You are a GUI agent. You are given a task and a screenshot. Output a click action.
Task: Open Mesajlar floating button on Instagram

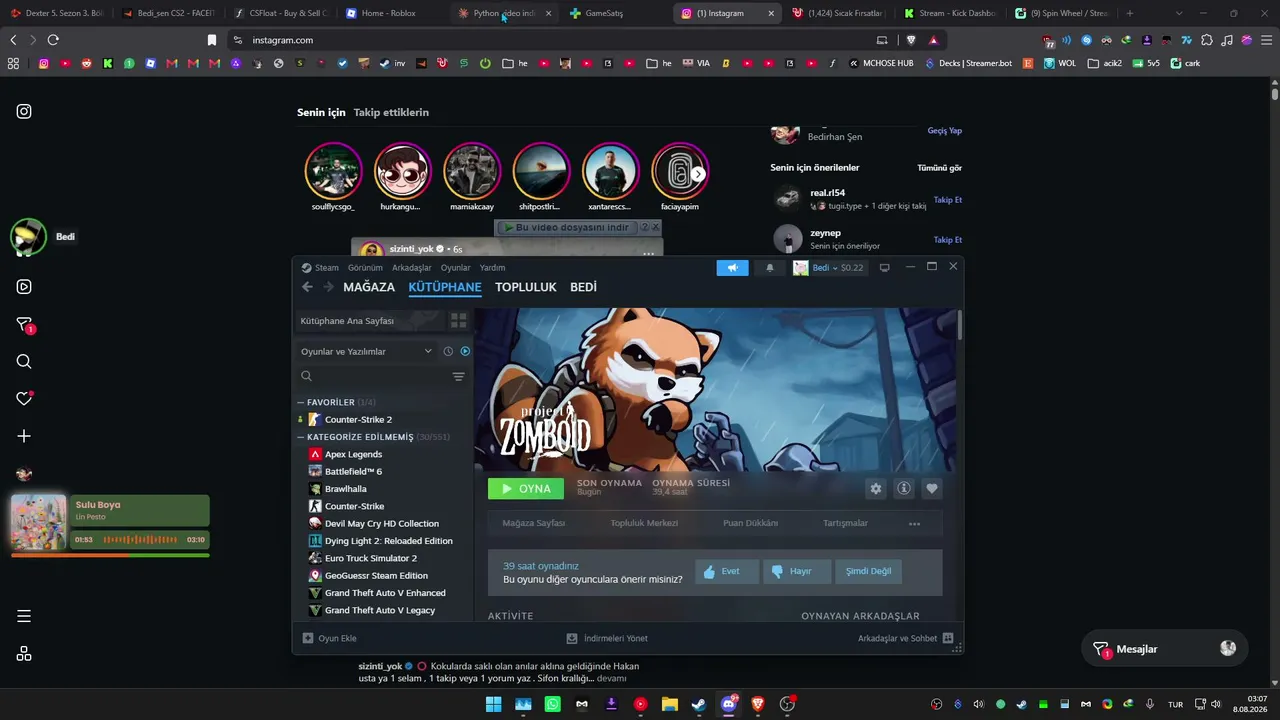tap(1165, 649)
